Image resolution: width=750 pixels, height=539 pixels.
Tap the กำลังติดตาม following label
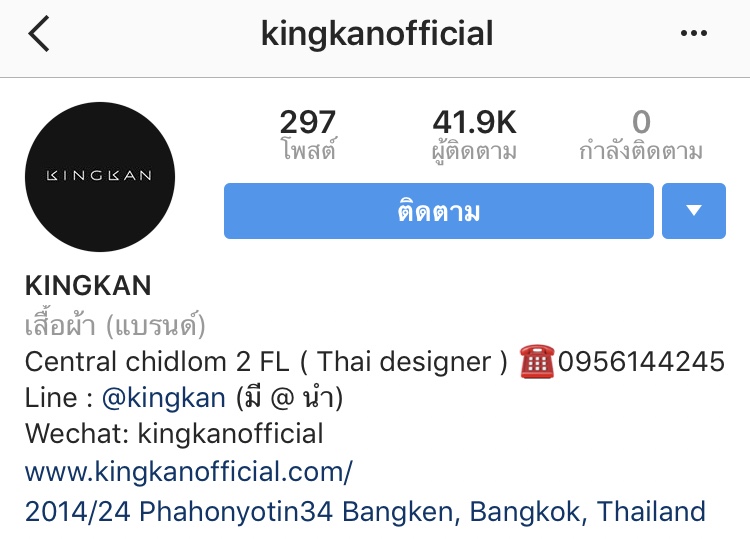[641, 151]
